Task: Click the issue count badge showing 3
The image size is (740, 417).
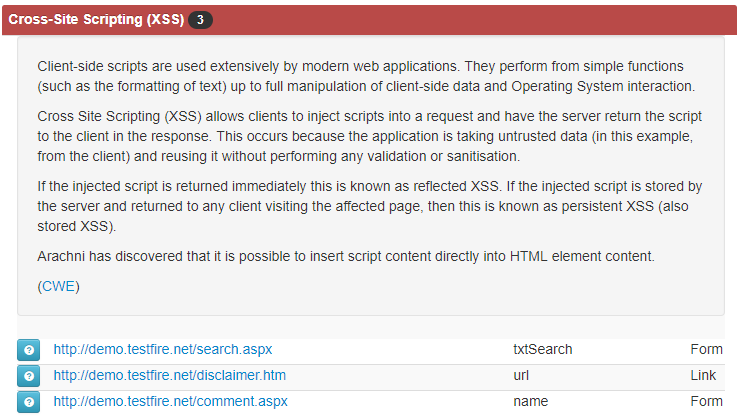Action: point(200,20)
